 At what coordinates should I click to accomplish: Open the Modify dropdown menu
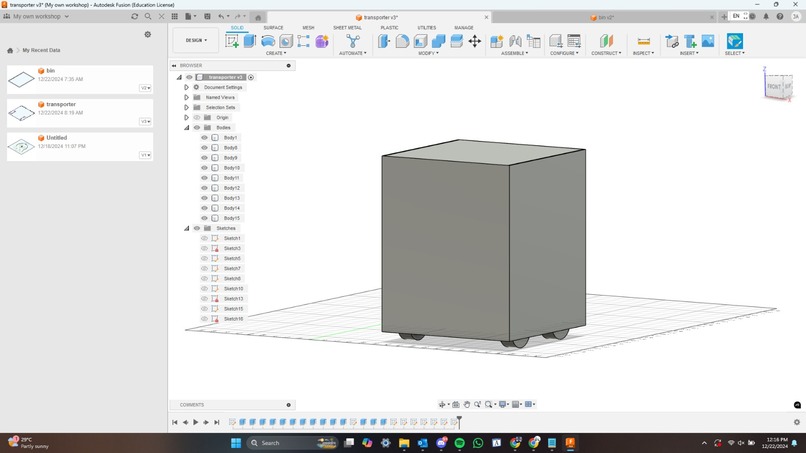428,53
